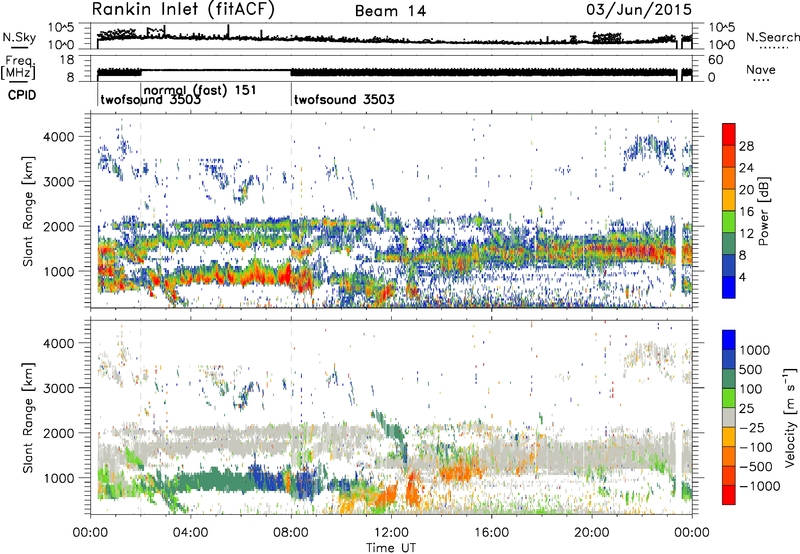Click the 'Slant Range [km]' label of power plot
The width and height of the screenshot is (800, 554).
point(28,212)
